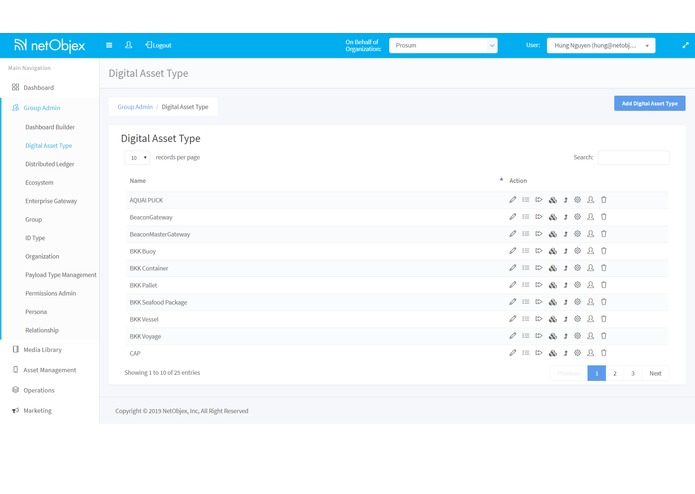The height and width of the screenshot is (494, 695).
Task: Open the user profile icon in header
Action: pos(129,45)
